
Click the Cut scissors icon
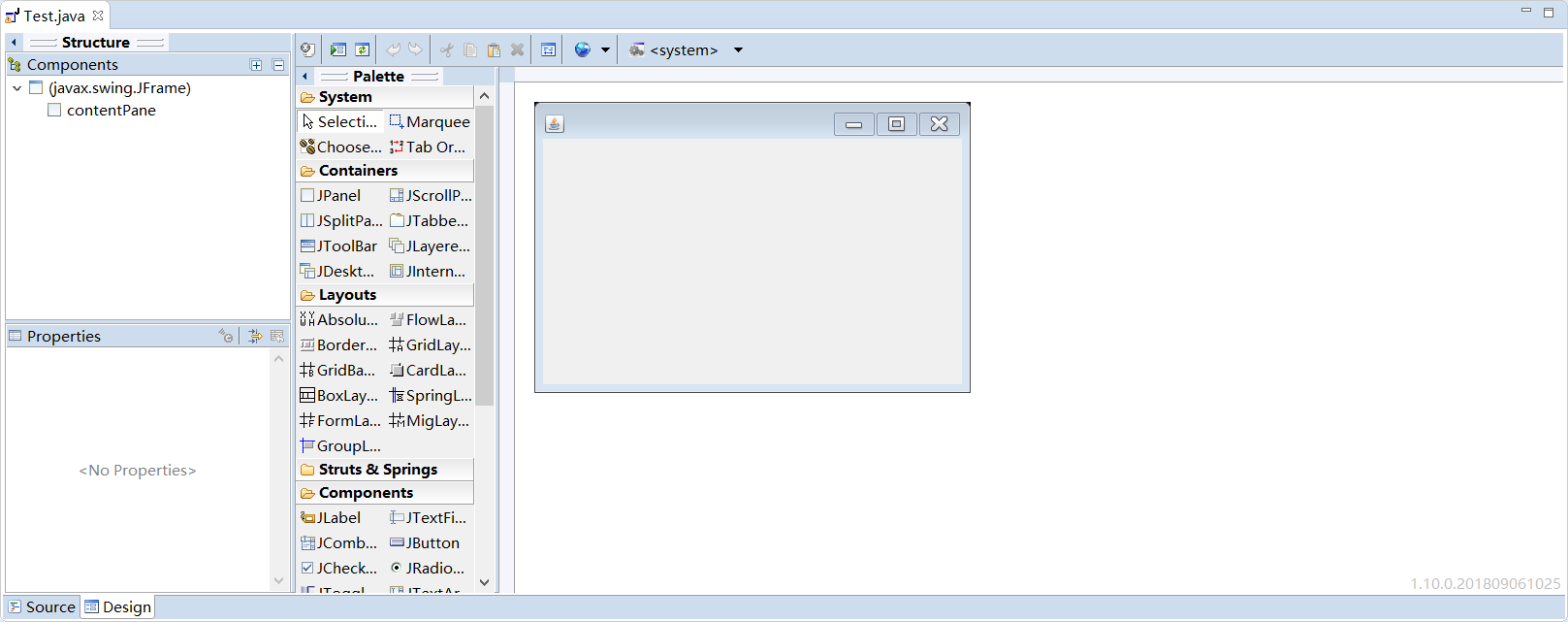[447, 49]
